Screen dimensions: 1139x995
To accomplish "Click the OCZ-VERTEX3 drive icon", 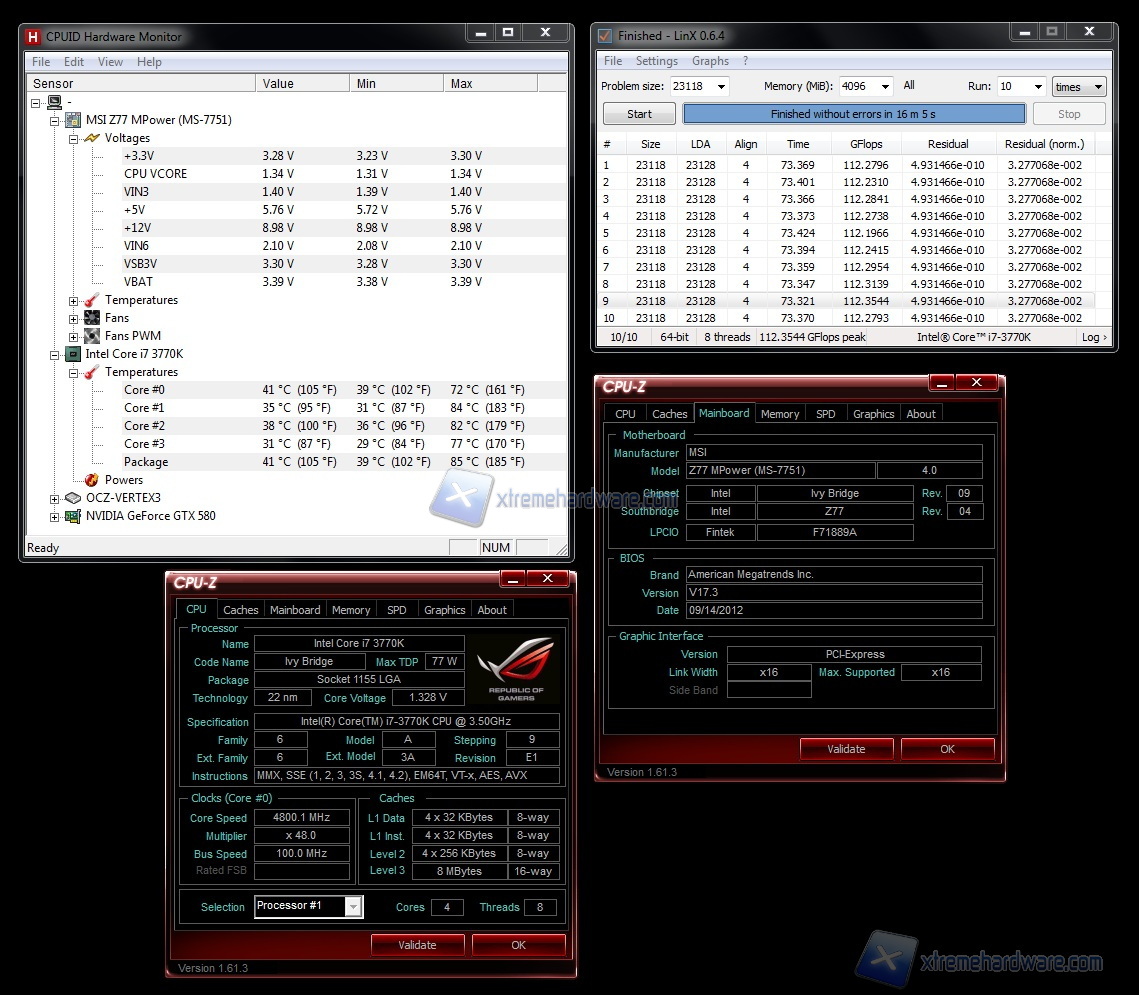I will point(73,498).
